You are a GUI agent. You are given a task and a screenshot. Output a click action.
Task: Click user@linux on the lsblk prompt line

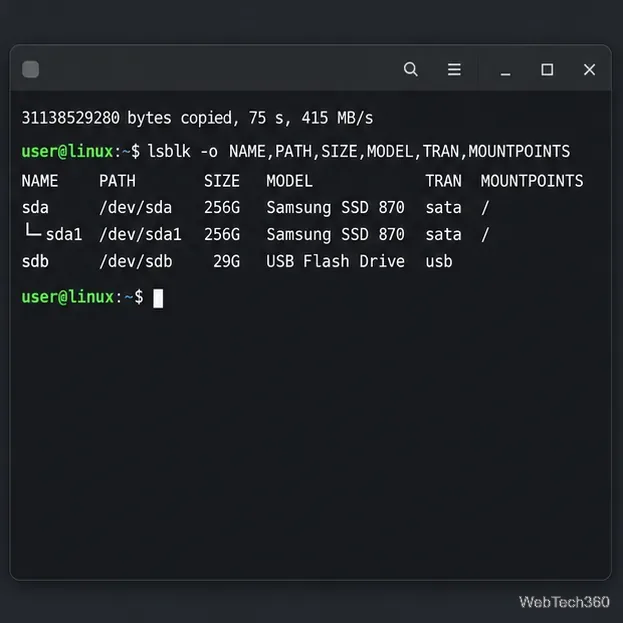tap(68, 151)
